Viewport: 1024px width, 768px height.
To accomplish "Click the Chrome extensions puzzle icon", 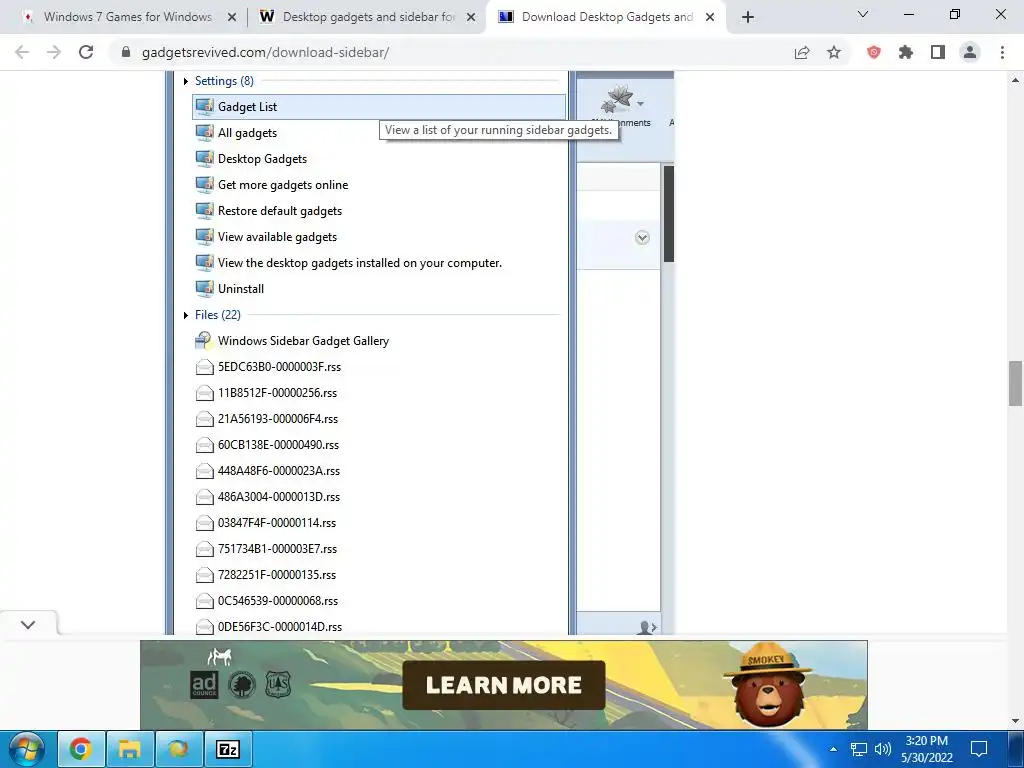I will tap(906, 52).
